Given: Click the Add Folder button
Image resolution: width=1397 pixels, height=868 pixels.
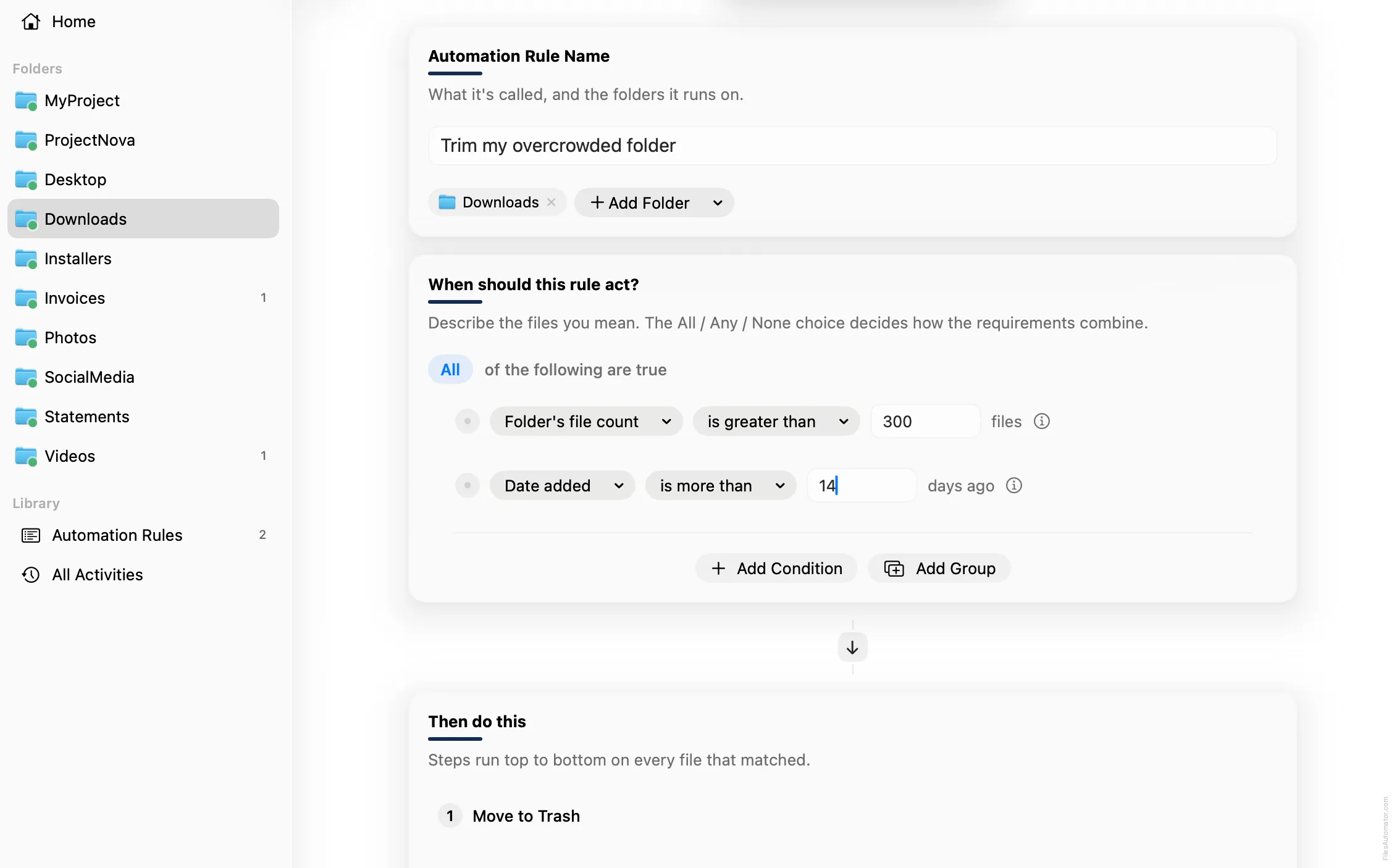Looking at the screenshot, I should pyautogui.click(x=640, y=202).
